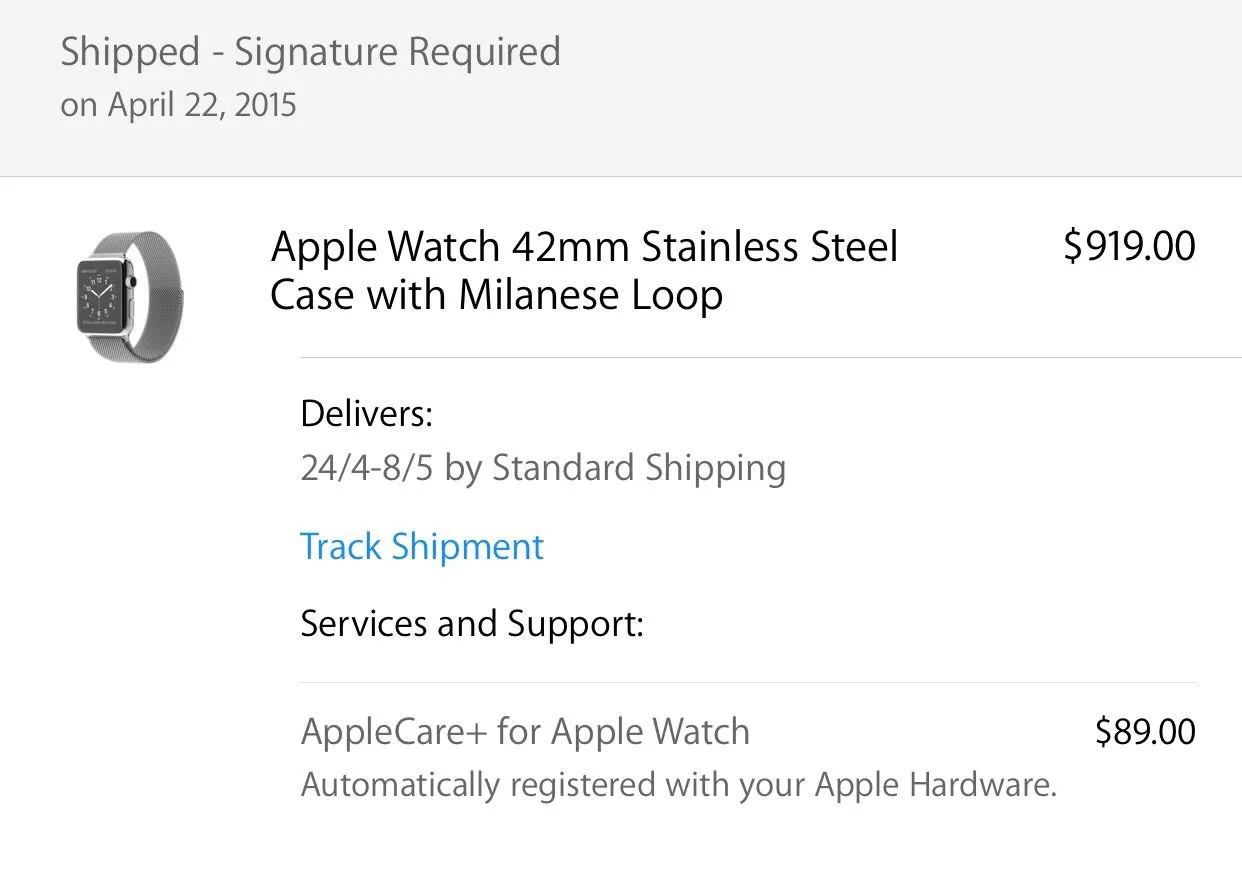Click the "Signature Required" text
Viewport: 1242px width, 893px height.
(398, 52)
